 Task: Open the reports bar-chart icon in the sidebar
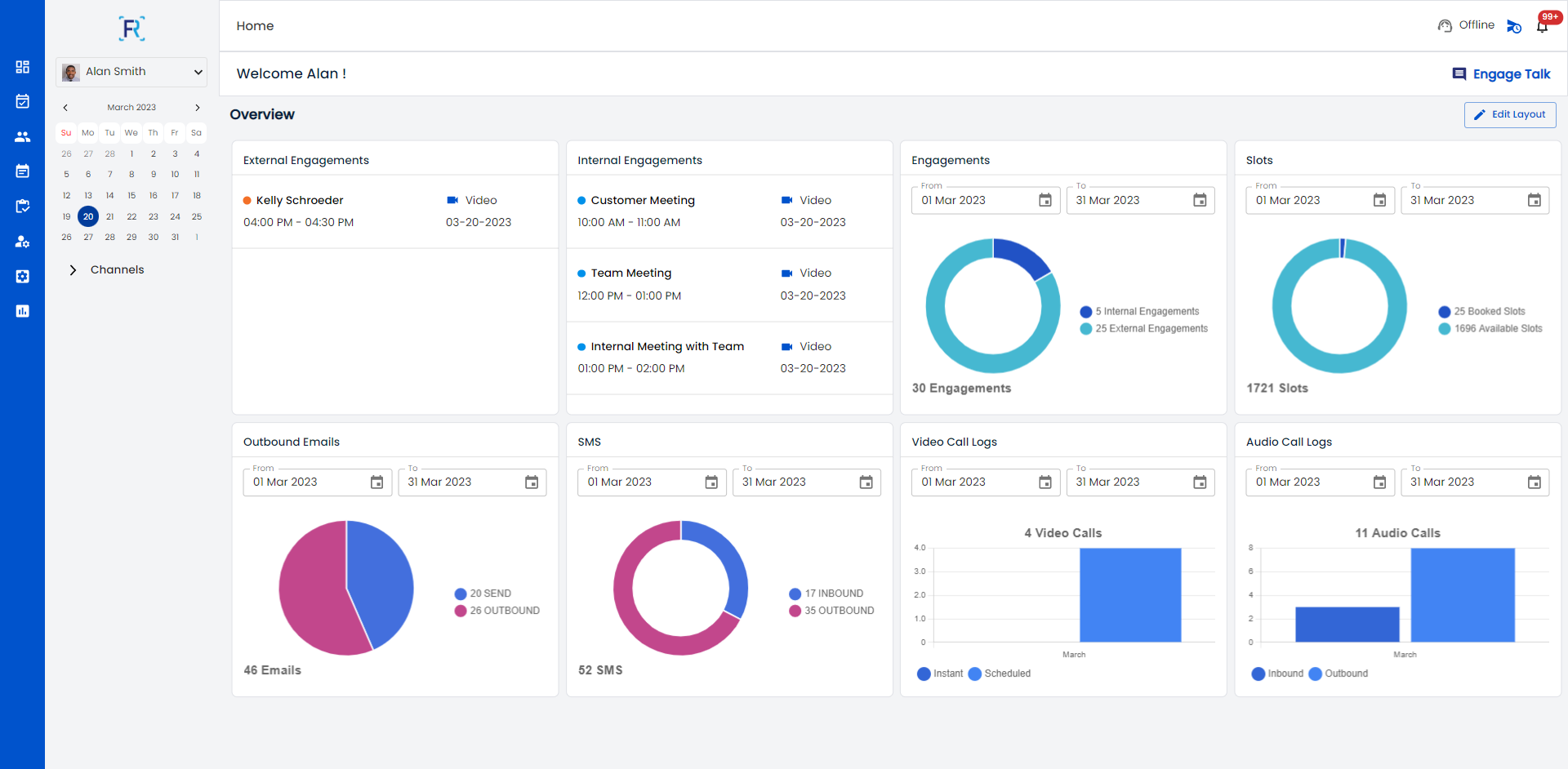23,311
